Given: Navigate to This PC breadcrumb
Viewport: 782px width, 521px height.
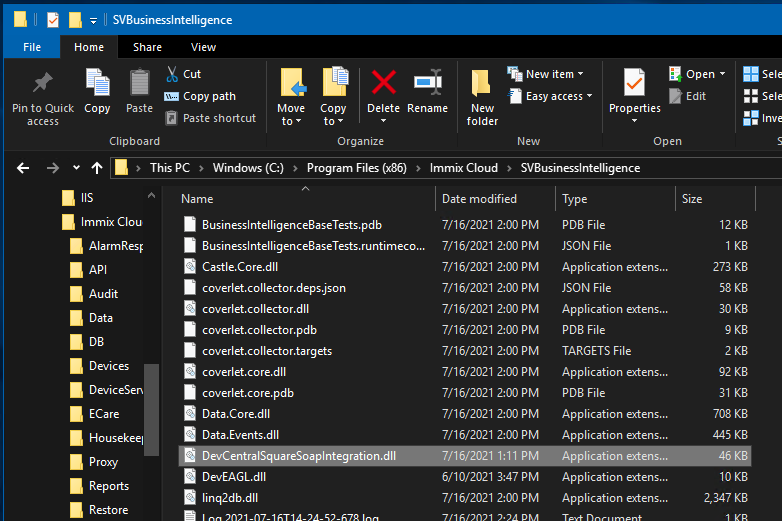Looking at the screenshot, I should (170, 168).
